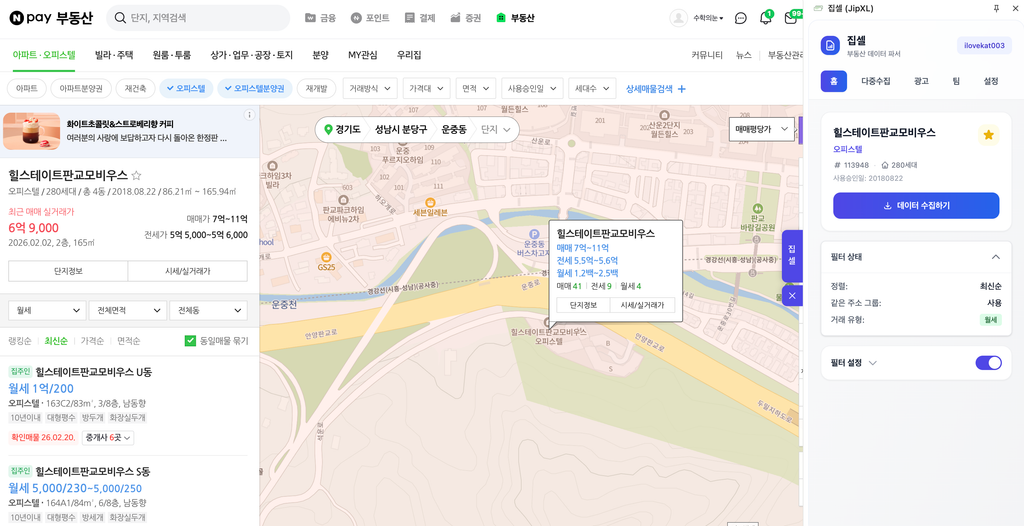
Task: Open the 전체동 dropdown
Action: pyautogui.click(x=208, y=310)
